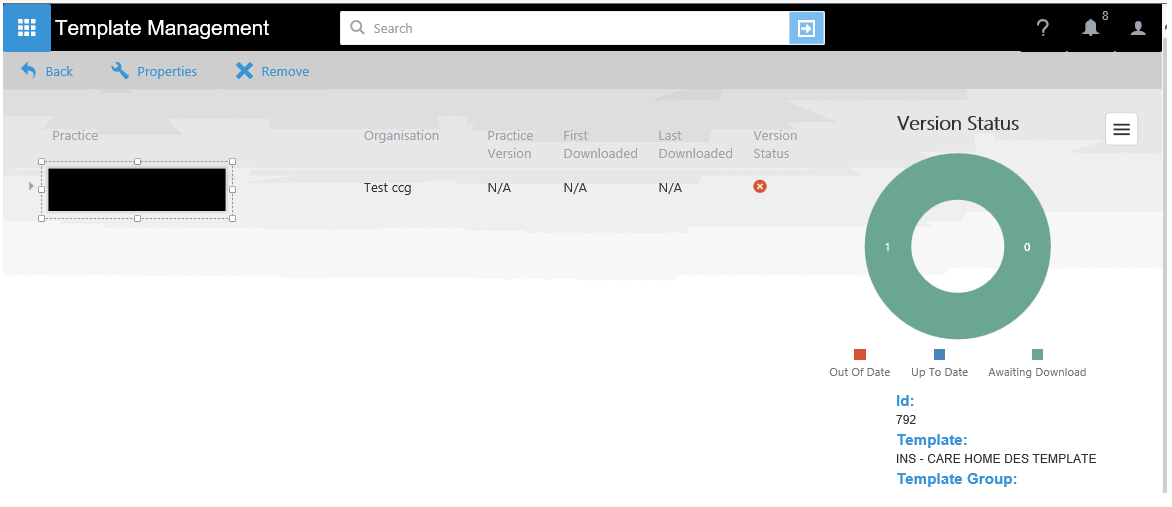Click the Properties wrench icon
1172x507 pixels.
click(x=120, y=71)
